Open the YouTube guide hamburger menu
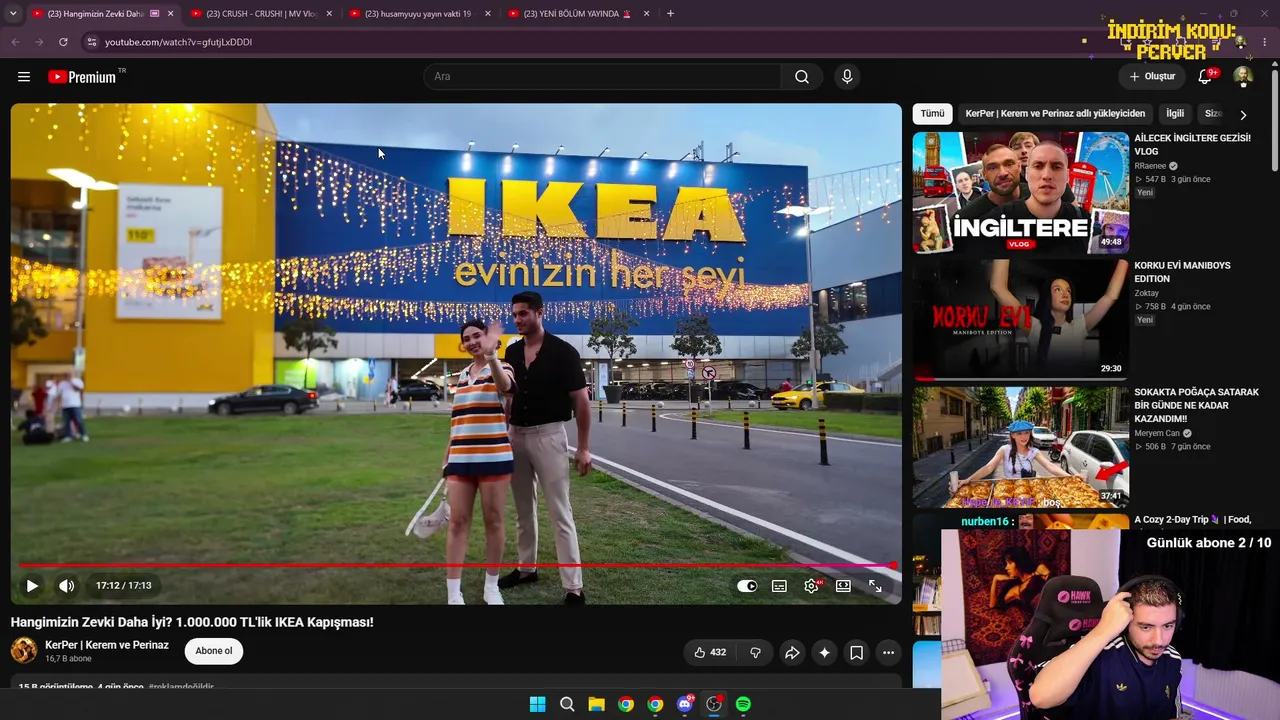Screen dimensions: 1280x720 click(x=24, y=77)
